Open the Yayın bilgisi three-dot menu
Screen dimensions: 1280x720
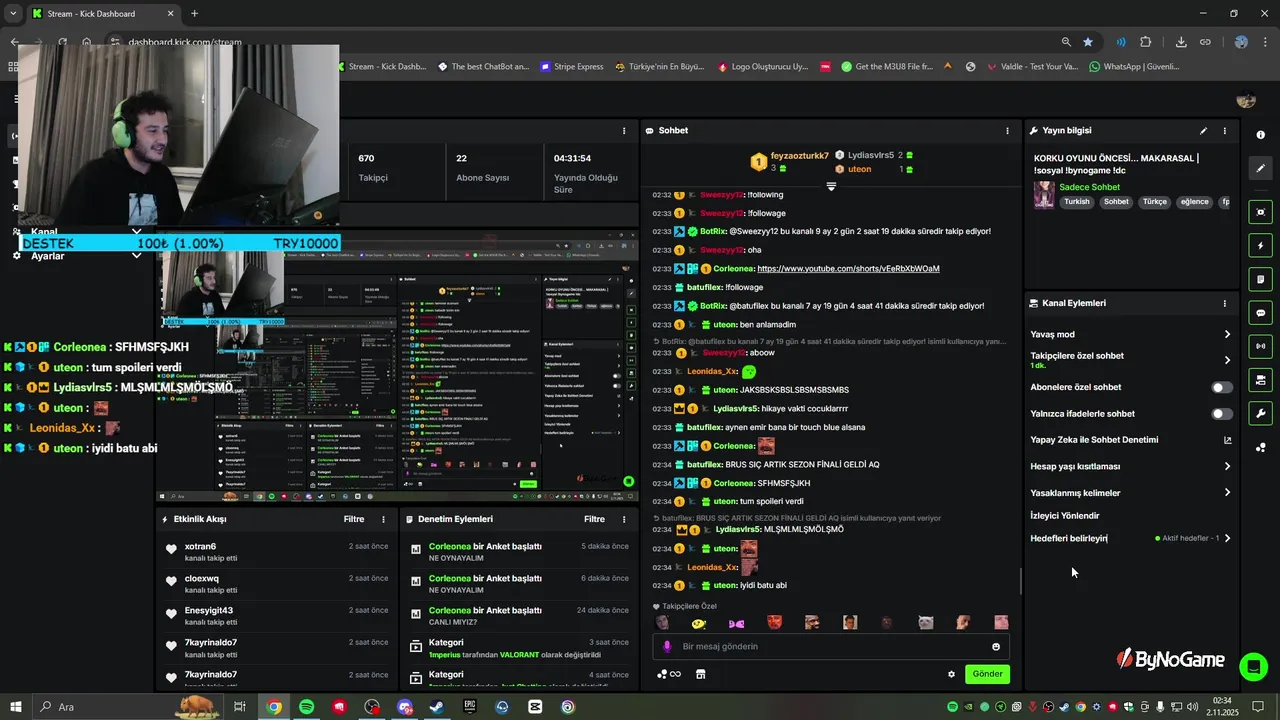(1224, 131)
